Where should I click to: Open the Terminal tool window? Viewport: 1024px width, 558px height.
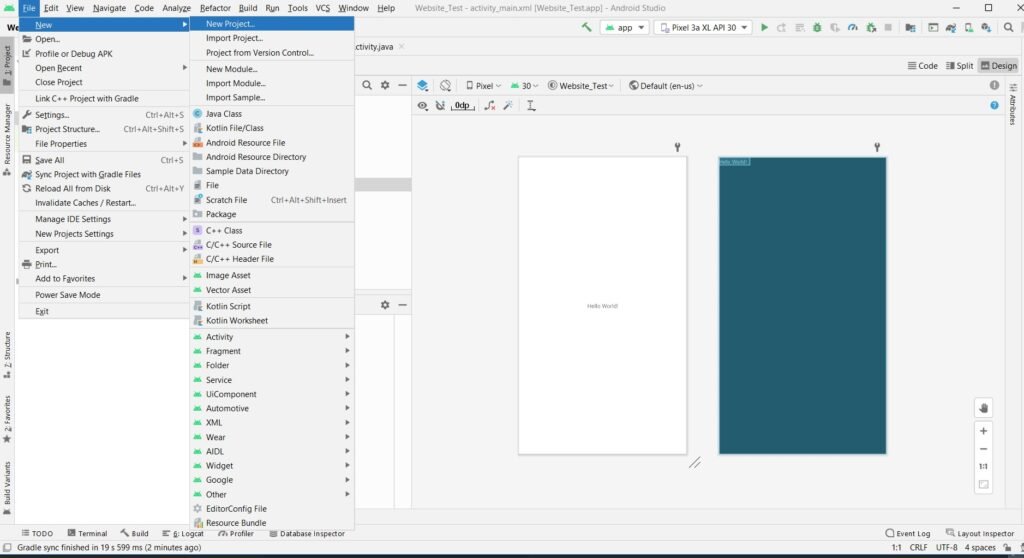coord(88,533)
